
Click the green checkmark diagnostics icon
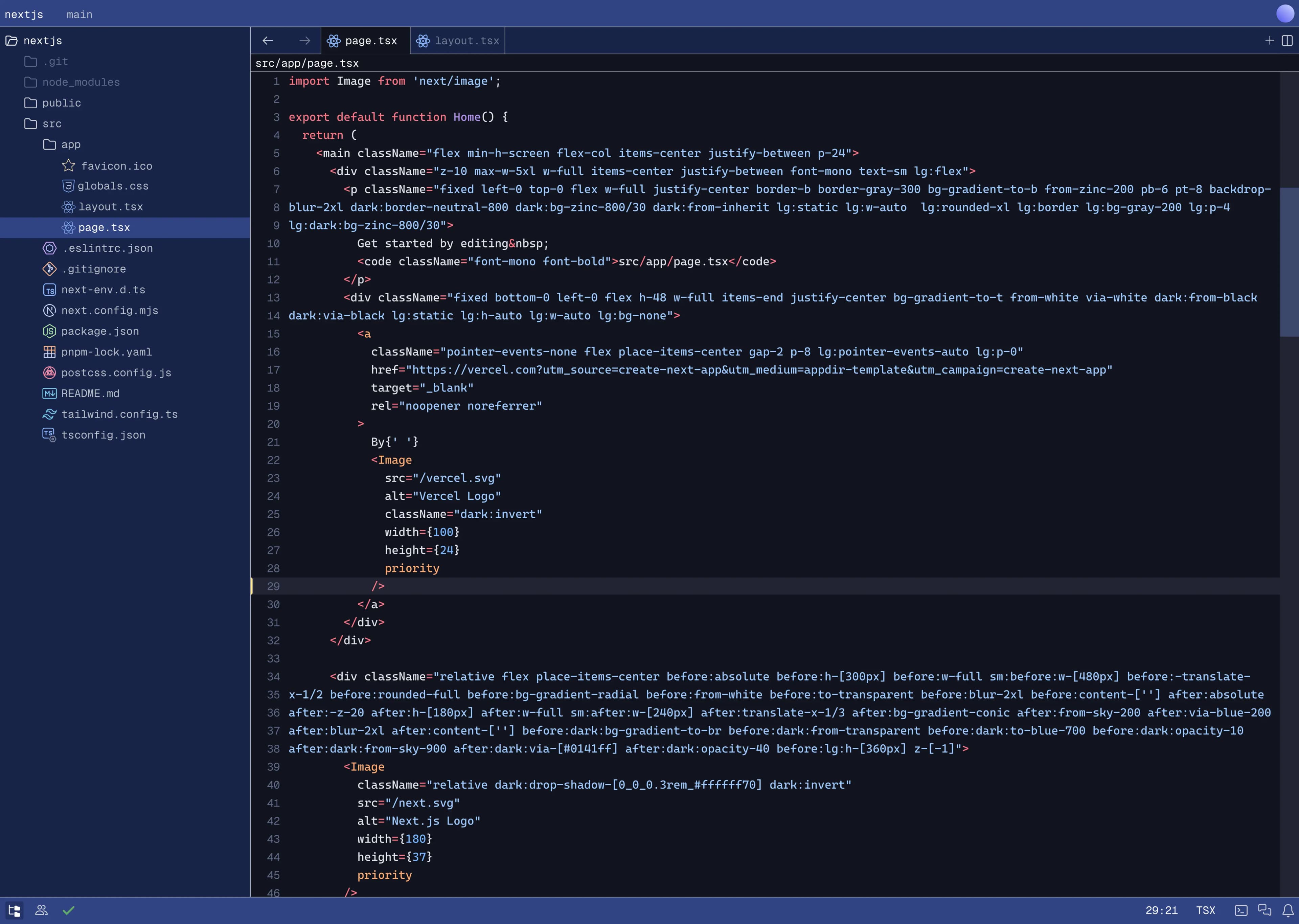(69, 910)
